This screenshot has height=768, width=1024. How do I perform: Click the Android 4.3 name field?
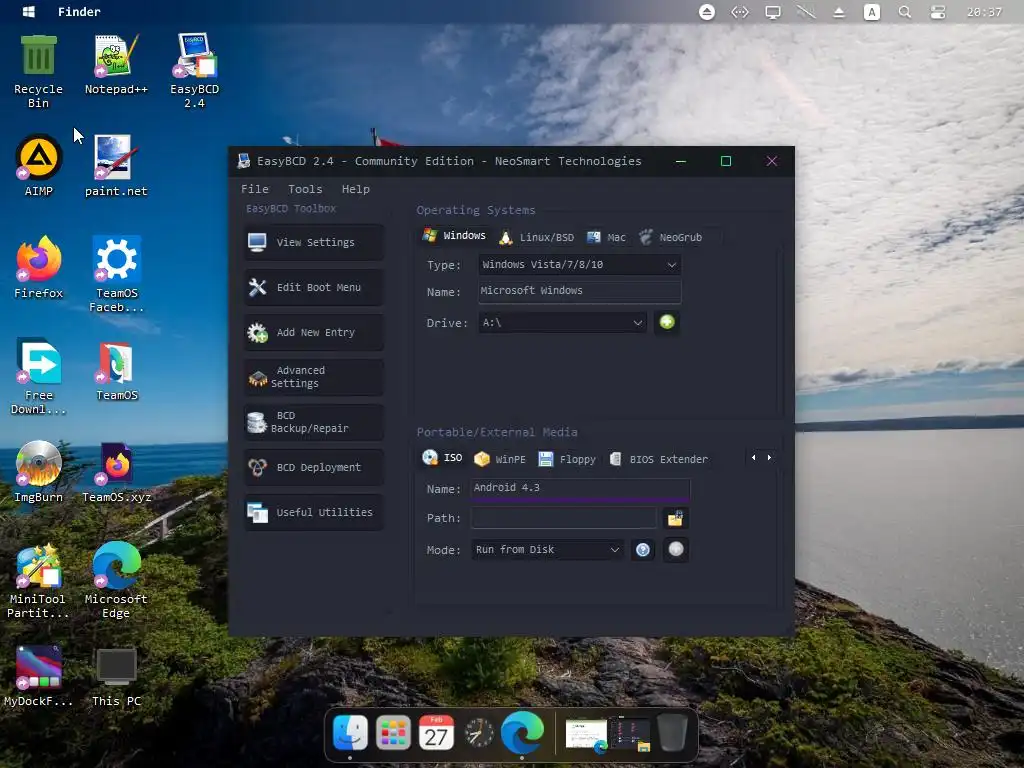click(x=581, y=488)
